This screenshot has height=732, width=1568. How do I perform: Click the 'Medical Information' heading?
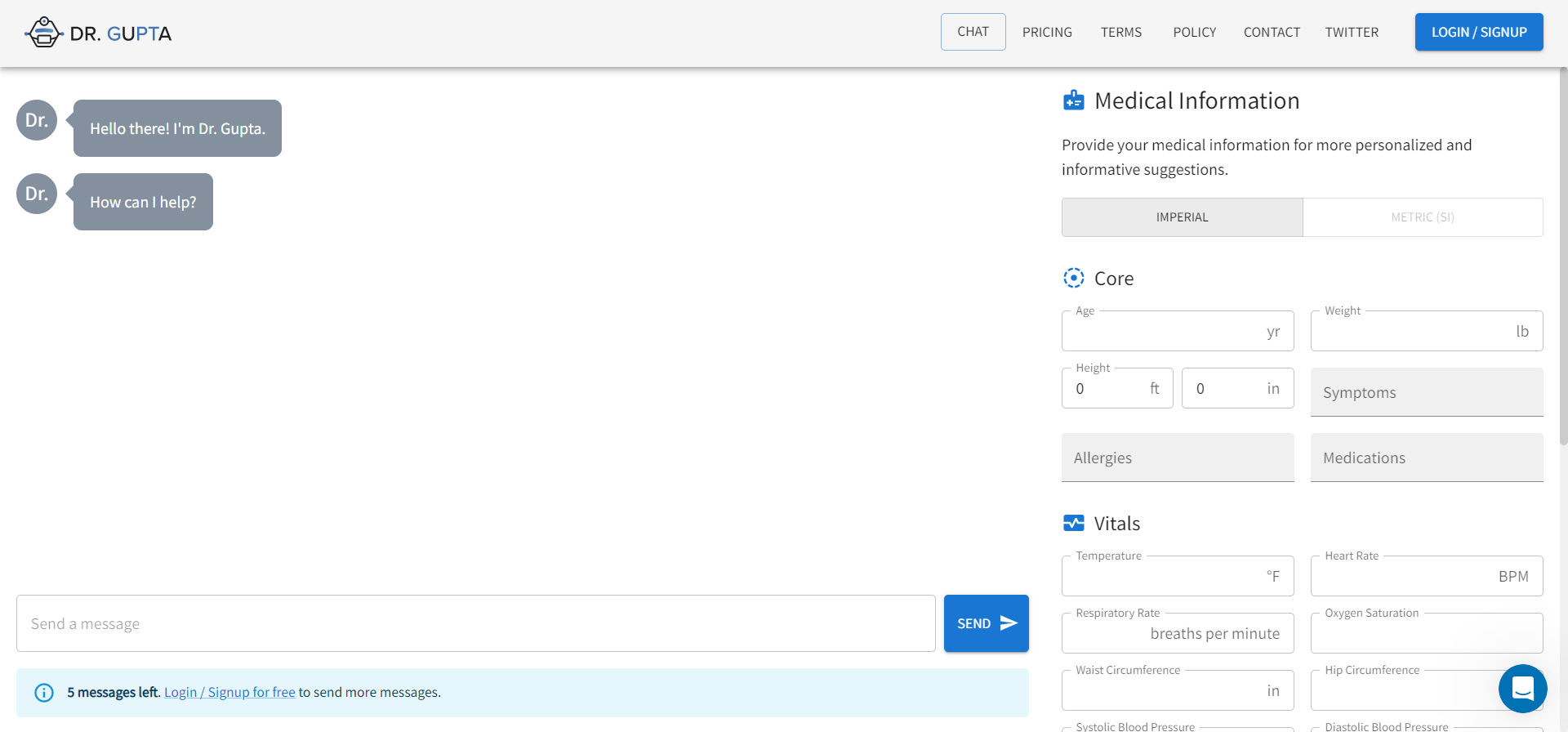1196,100
